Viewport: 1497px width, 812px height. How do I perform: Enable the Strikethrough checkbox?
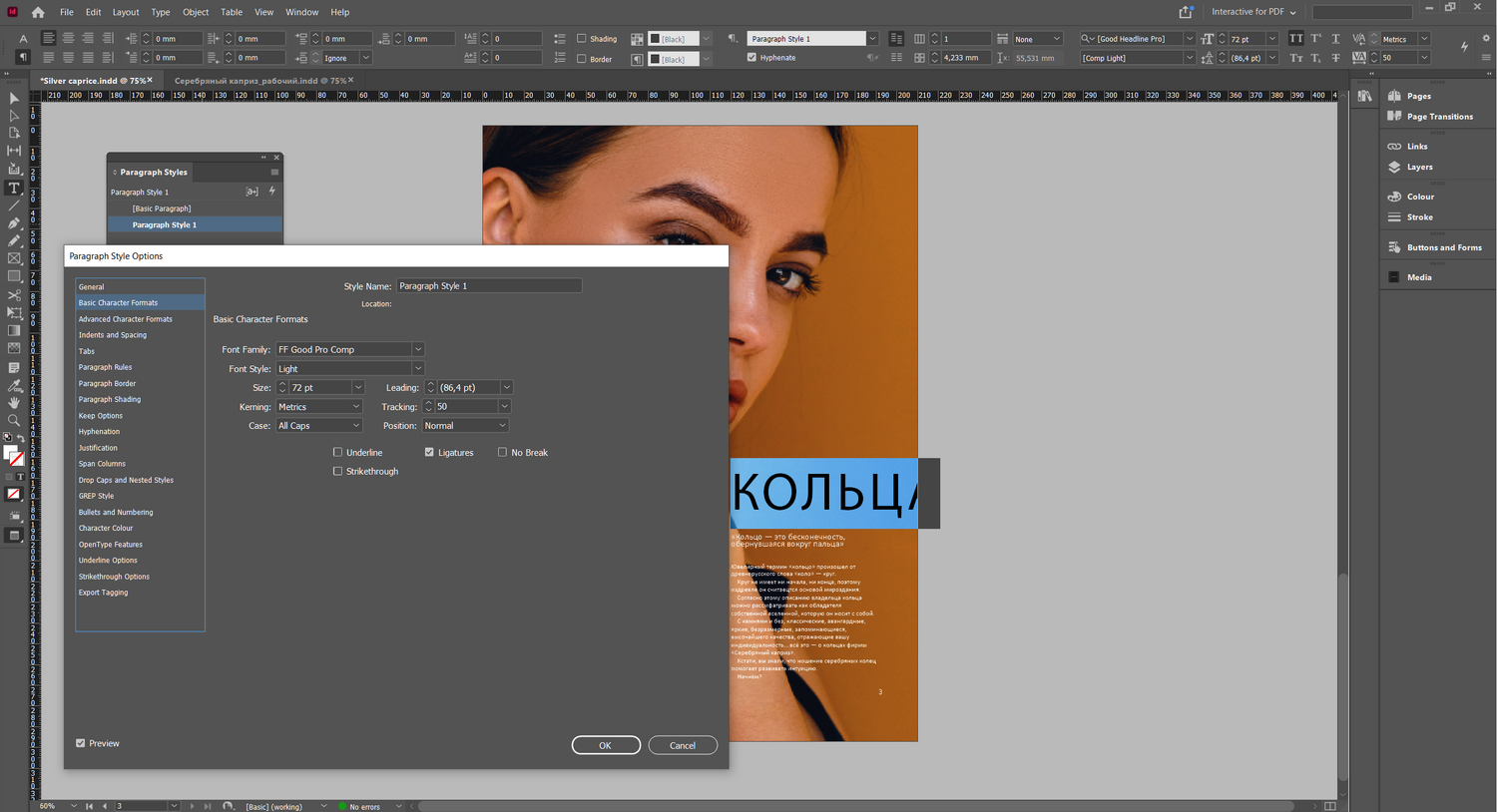click(337, 472)
